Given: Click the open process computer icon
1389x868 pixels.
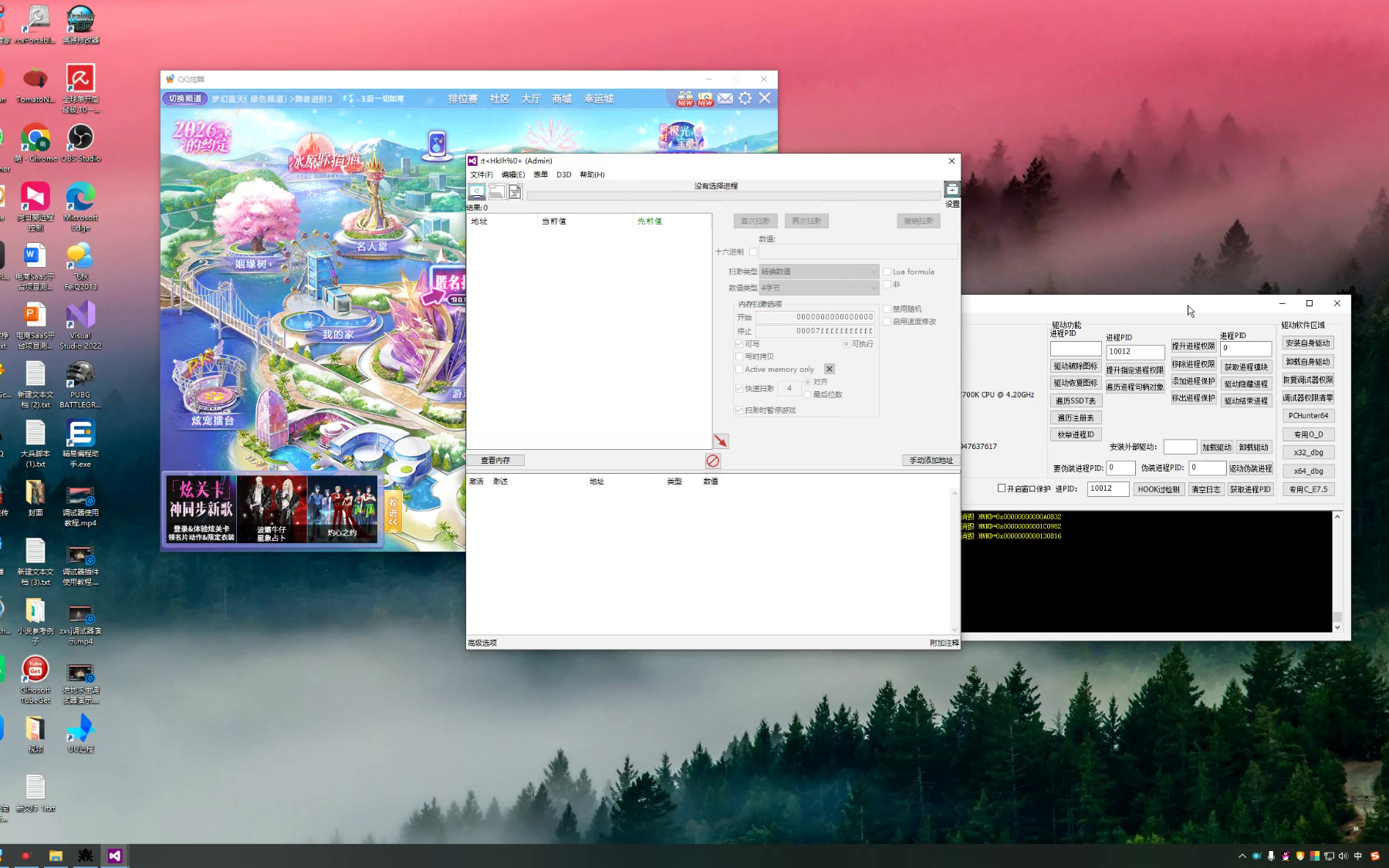Looking at the screenshot, I should 477,191.
